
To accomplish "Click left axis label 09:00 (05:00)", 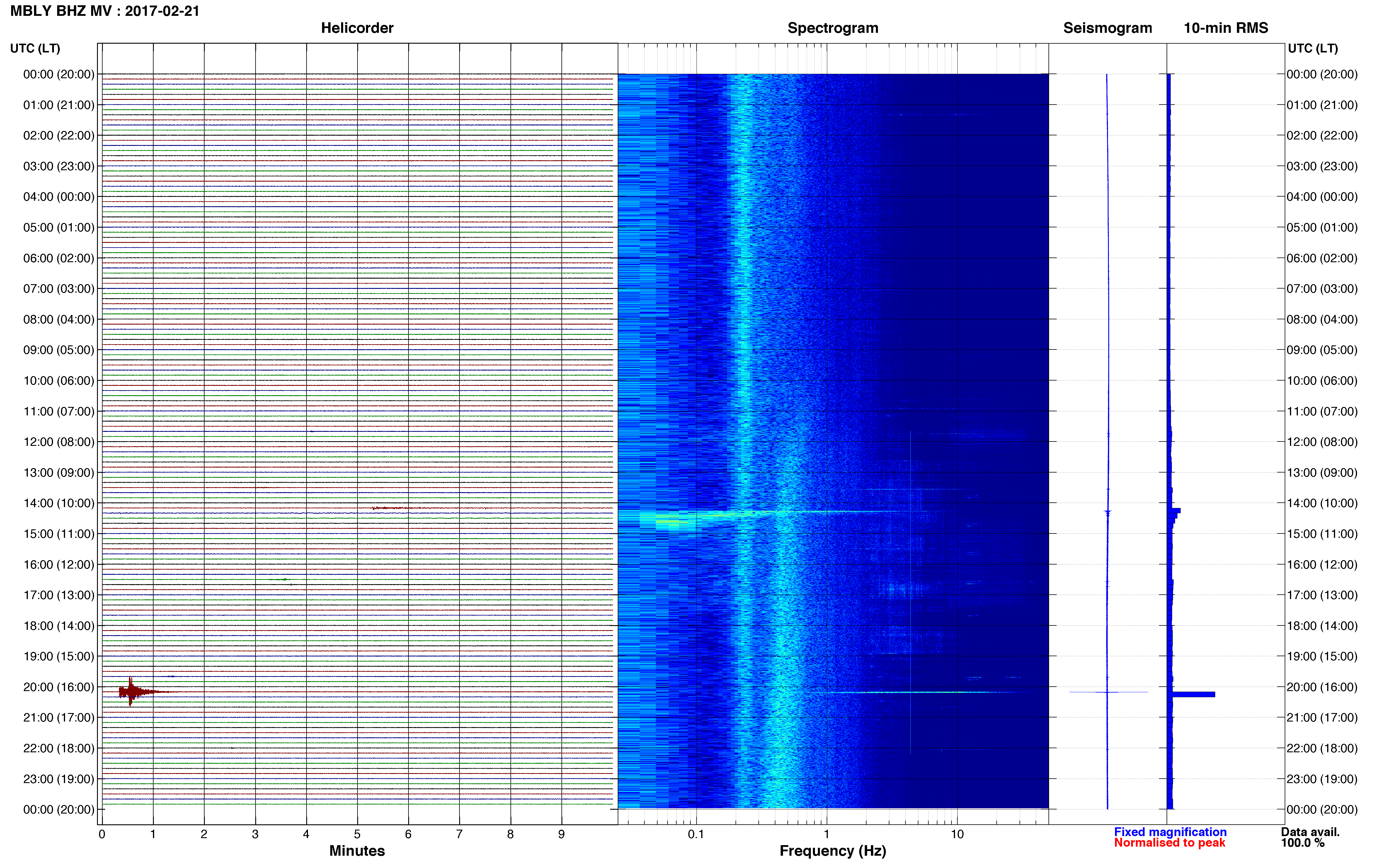I will (x=59, y=350).
